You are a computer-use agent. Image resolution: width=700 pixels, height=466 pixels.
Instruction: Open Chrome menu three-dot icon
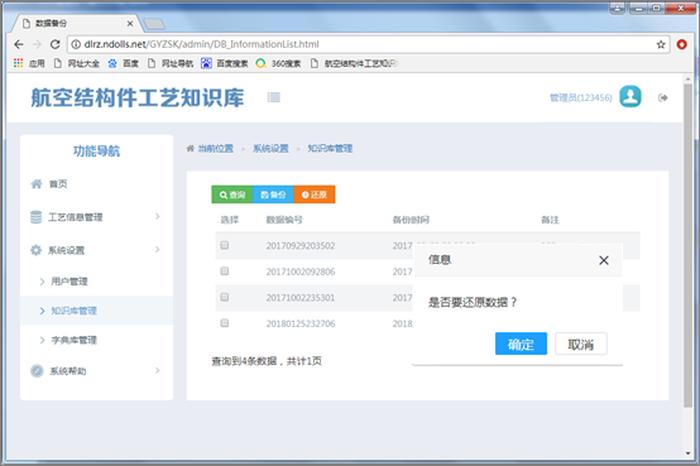[682, 44]
